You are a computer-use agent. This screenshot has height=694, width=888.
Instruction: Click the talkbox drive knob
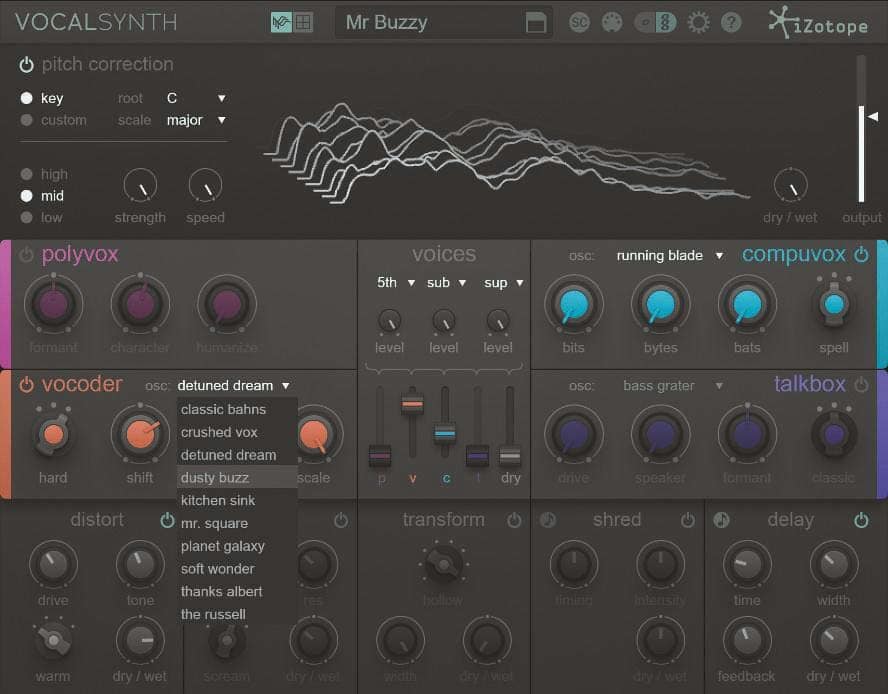(x=574, y=434)
